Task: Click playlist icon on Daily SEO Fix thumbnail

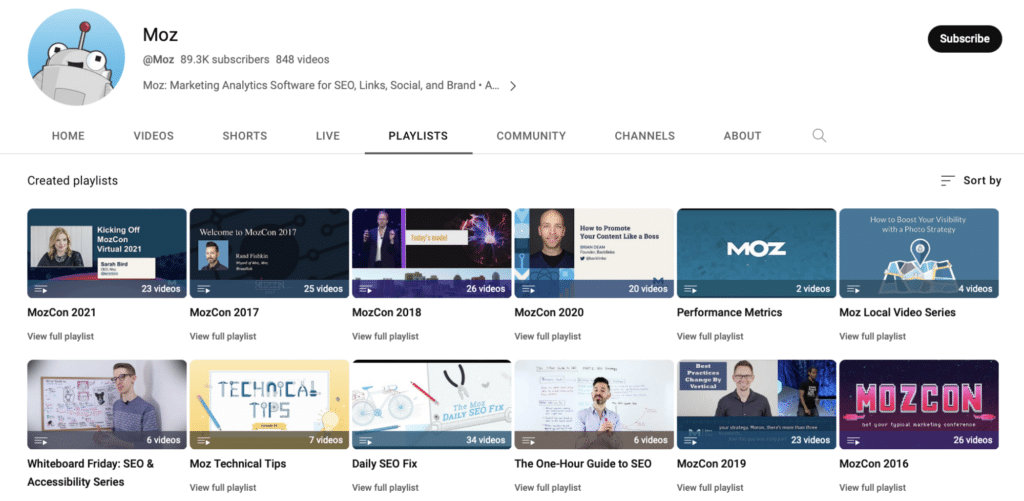Action: point(366,440)
